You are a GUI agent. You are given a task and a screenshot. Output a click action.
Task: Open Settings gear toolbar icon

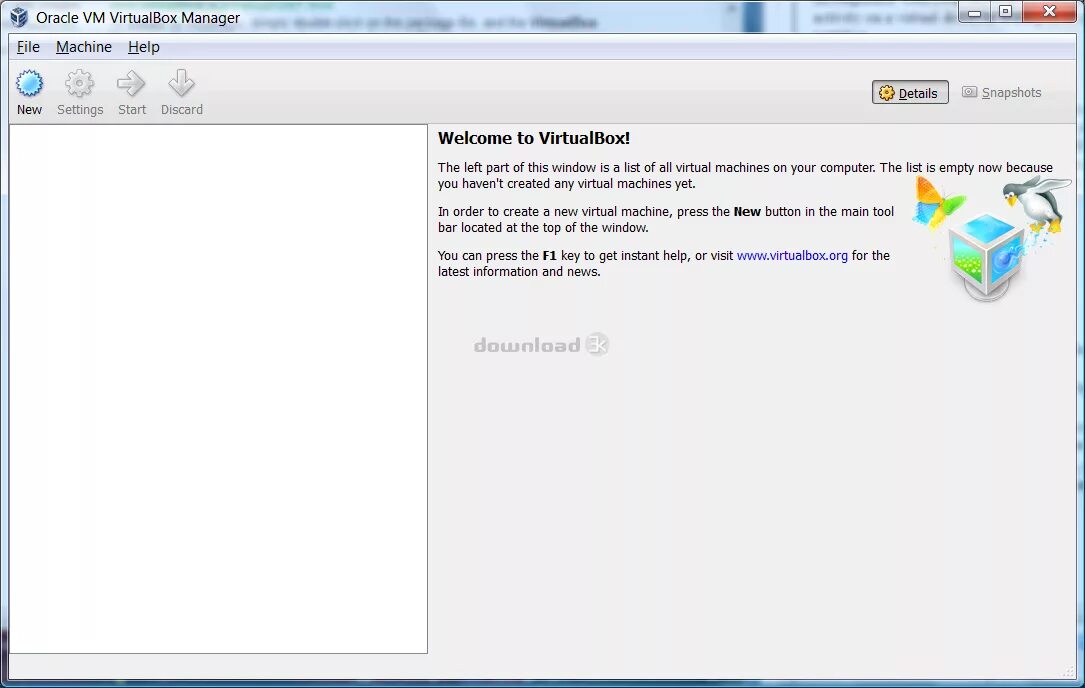pos(80,84)
